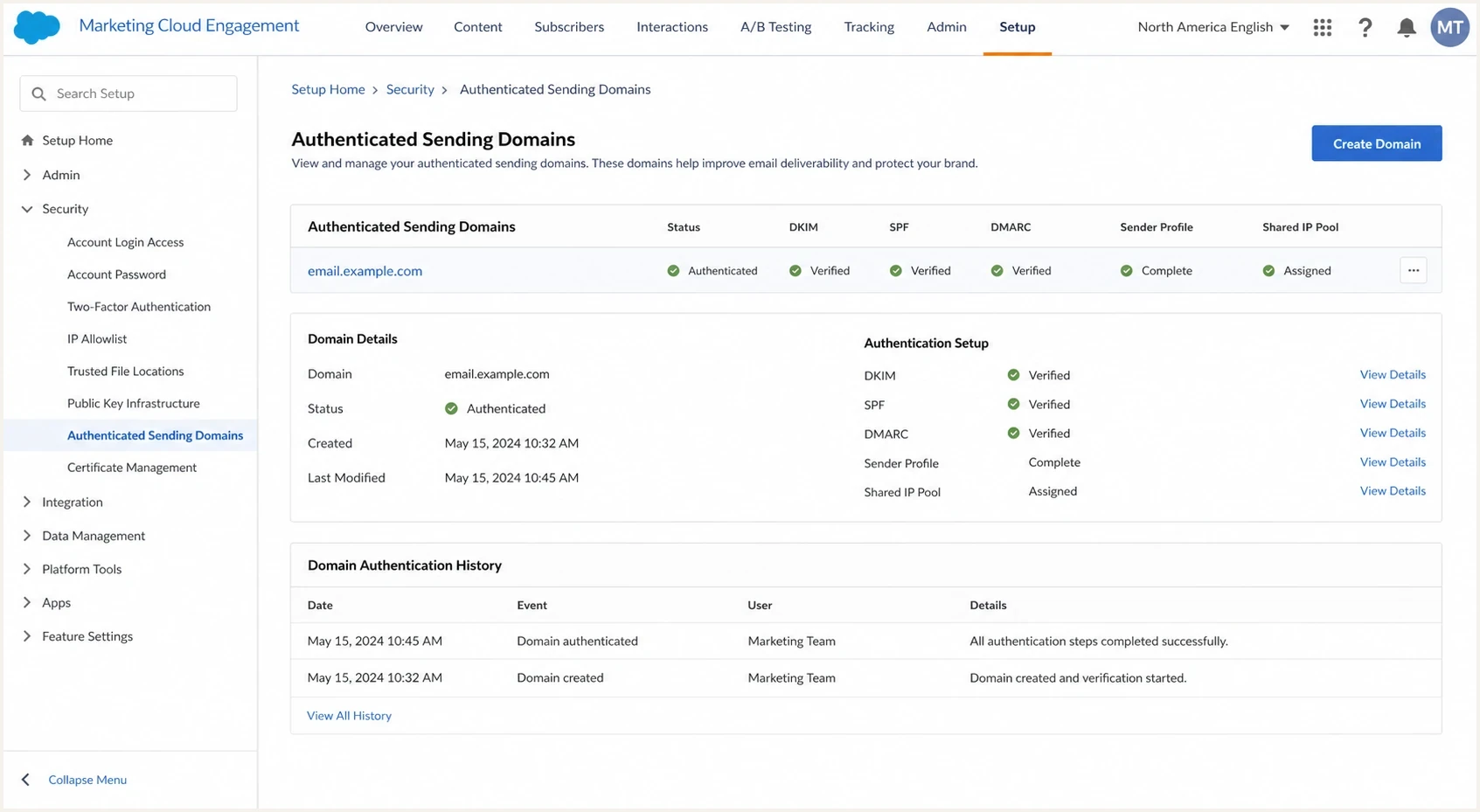Open Two-Factor Authentication in sidebar

(139, 307)
